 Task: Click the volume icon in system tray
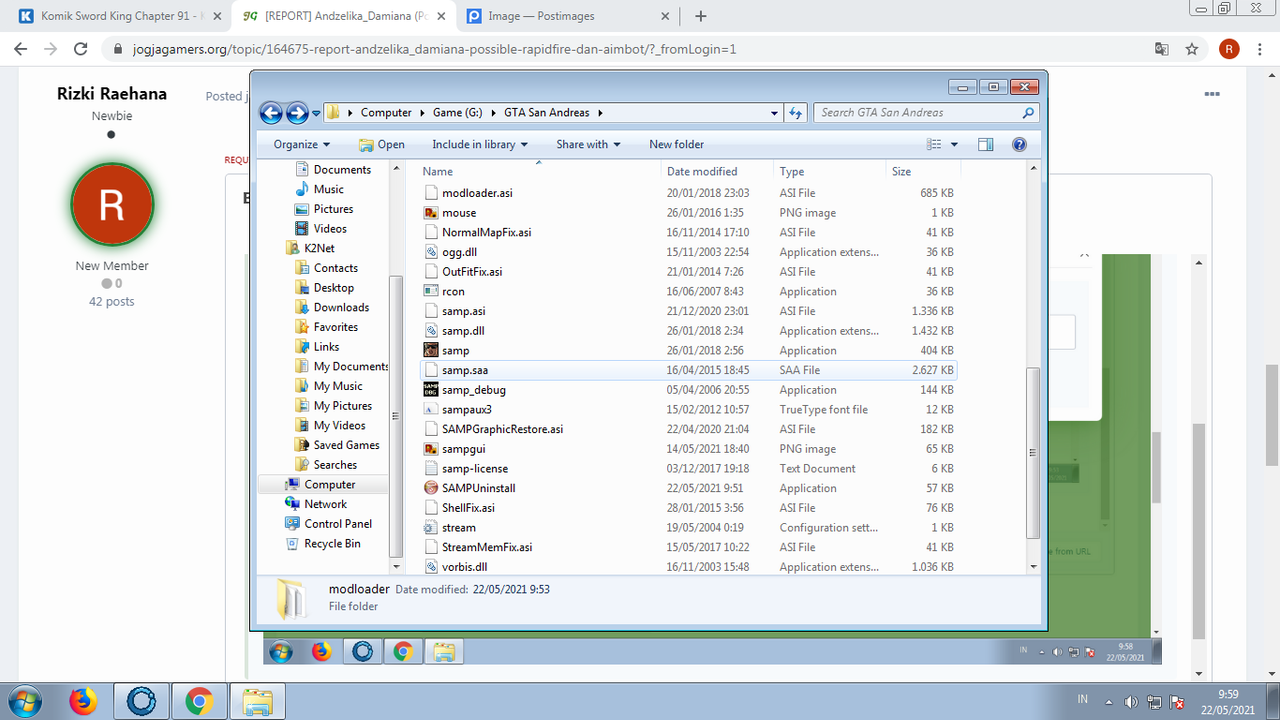pyautogui.click(x=1131, y=702)
